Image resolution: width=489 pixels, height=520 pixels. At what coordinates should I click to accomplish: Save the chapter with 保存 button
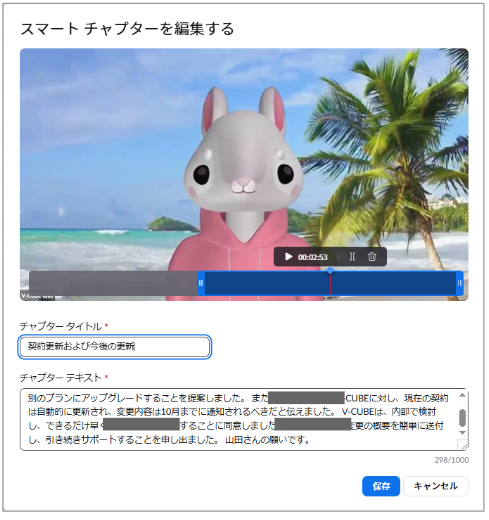coord(381,486)
